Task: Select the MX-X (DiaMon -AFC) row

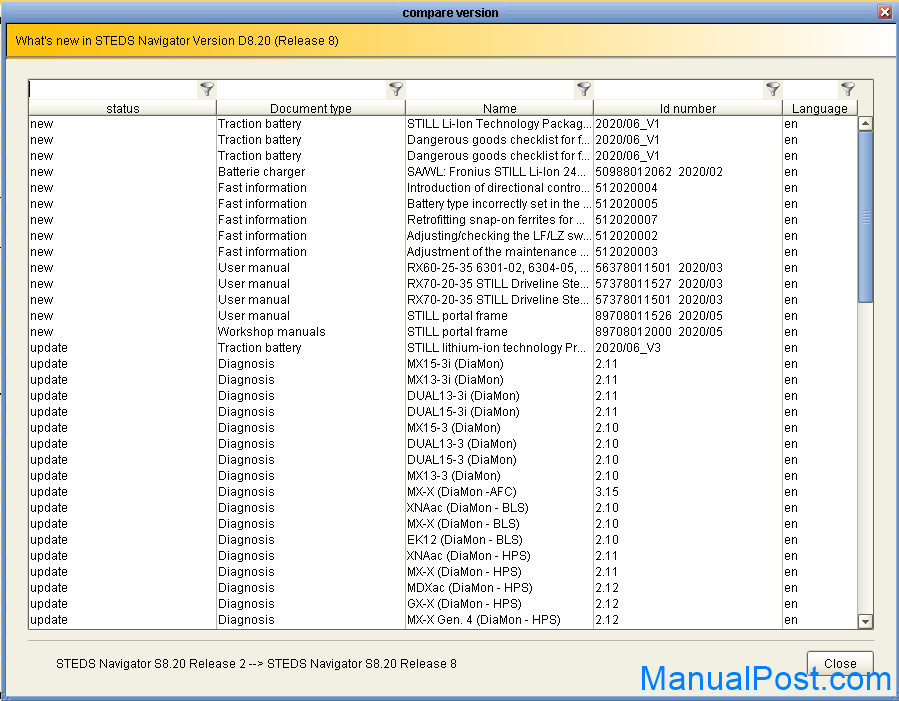Action: 443,493
